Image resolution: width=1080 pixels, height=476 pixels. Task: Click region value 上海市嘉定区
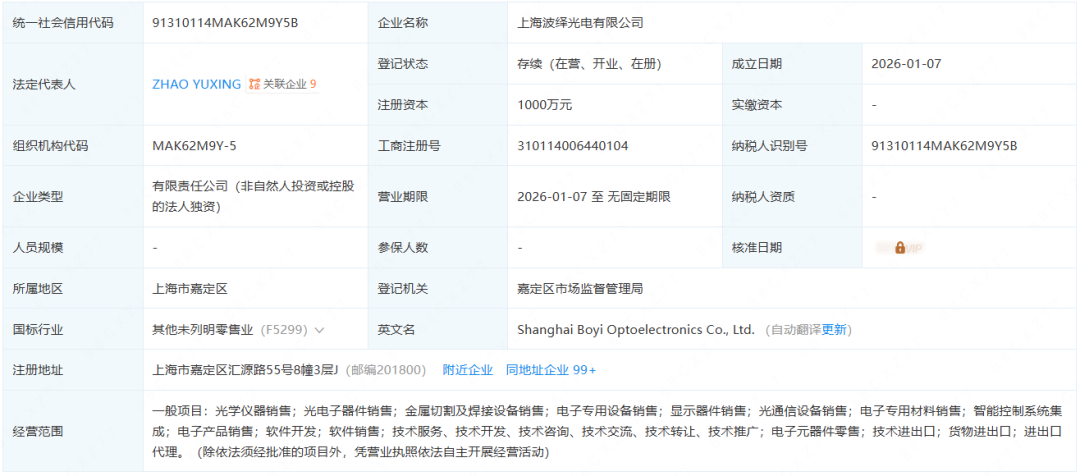click(189, 289)
